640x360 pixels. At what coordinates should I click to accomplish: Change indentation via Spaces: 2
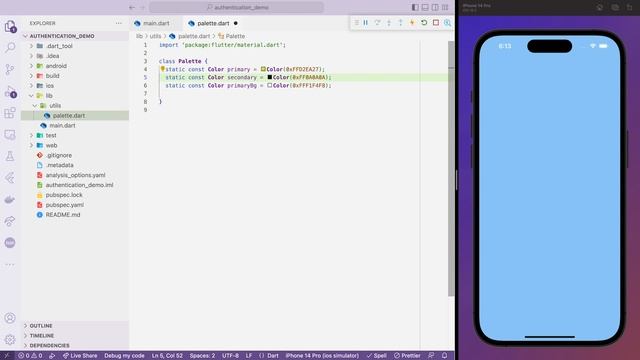(202, 356)
